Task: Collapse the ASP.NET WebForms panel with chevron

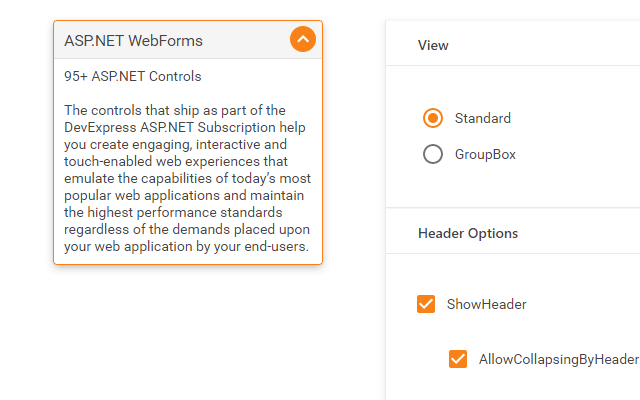Action: [x=303, y=40]
